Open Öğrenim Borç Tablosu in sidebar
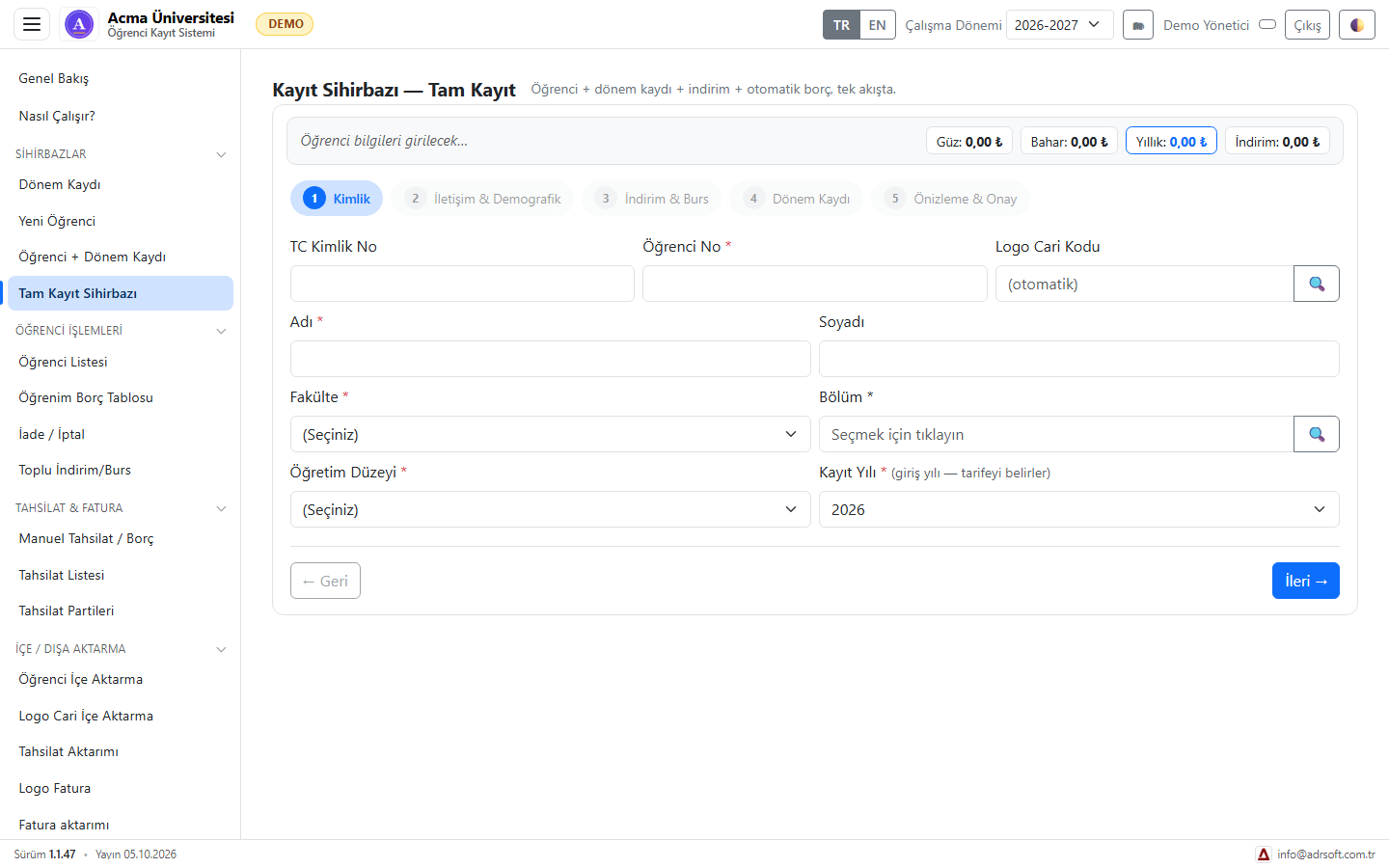 [x=121, y=397]
